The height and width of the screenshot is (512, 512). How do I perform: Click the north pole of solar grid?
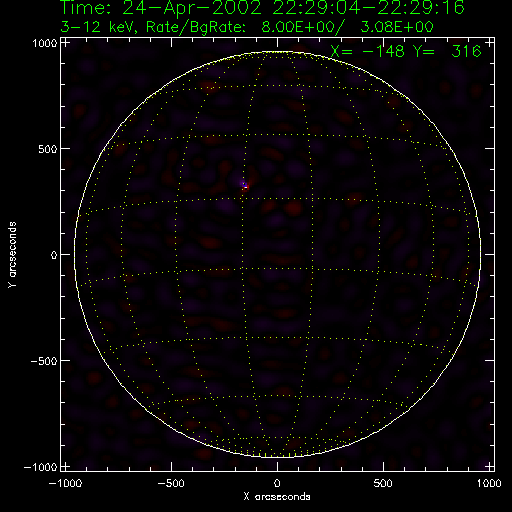pyautogui.click(x=277, y=52)
